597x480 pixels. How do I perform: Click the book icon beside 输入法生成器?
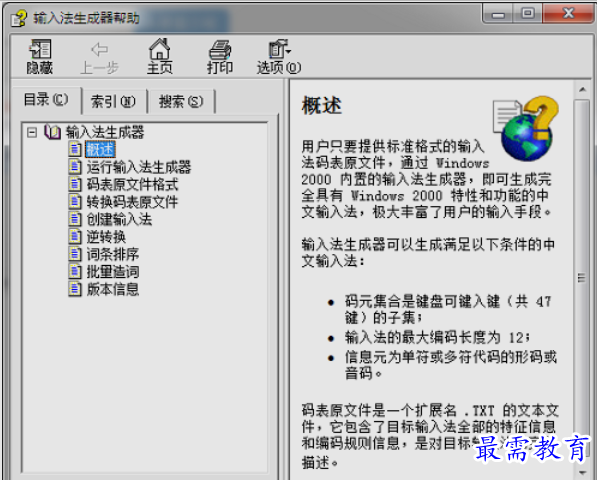(52, 132)
